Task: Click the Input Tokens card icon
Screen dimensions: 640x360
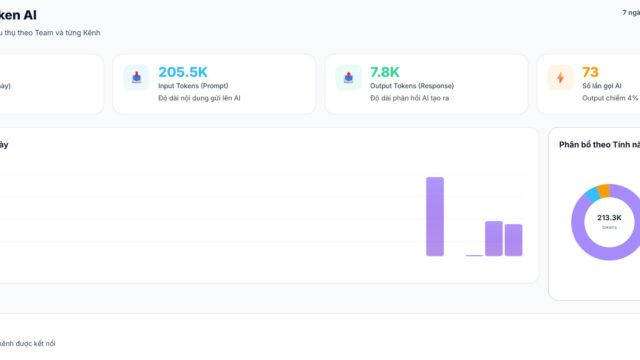Action: tap(136, 78)
